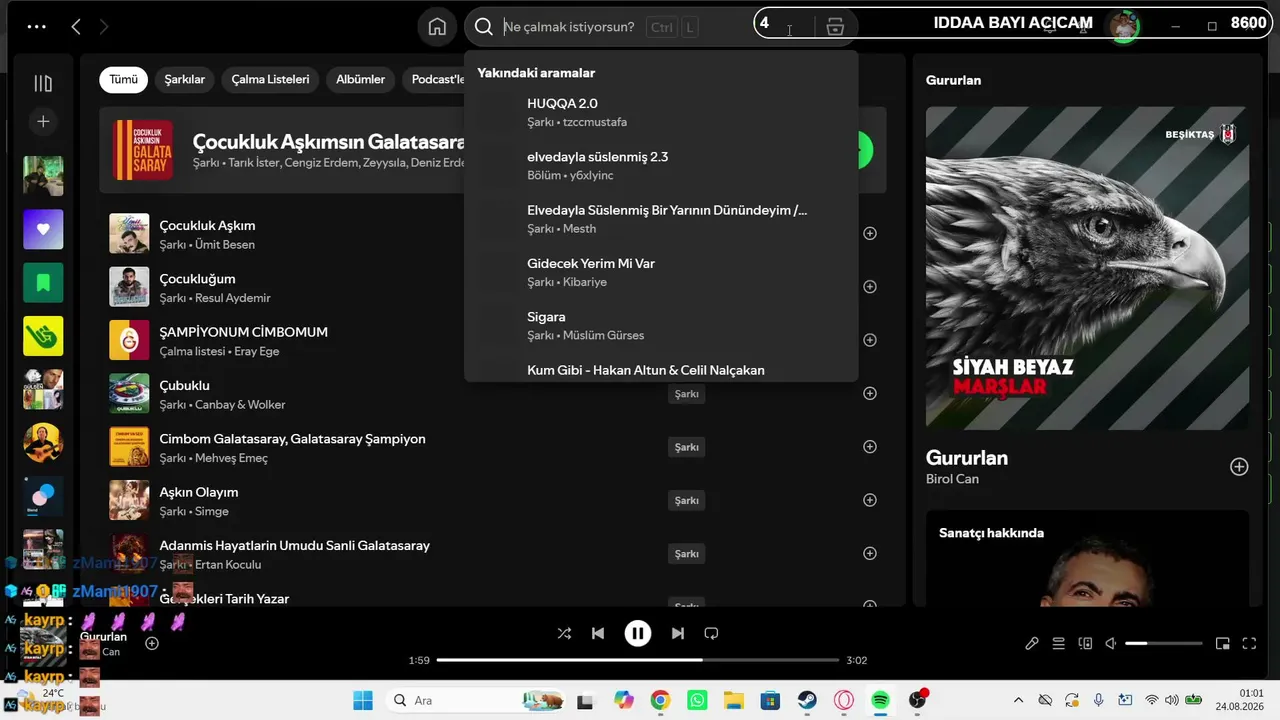This screenshot has height=720, width=1280.
Task: Open the Aşkın Olayım song result
Action: pyautogui.click(x=199, y=492)
